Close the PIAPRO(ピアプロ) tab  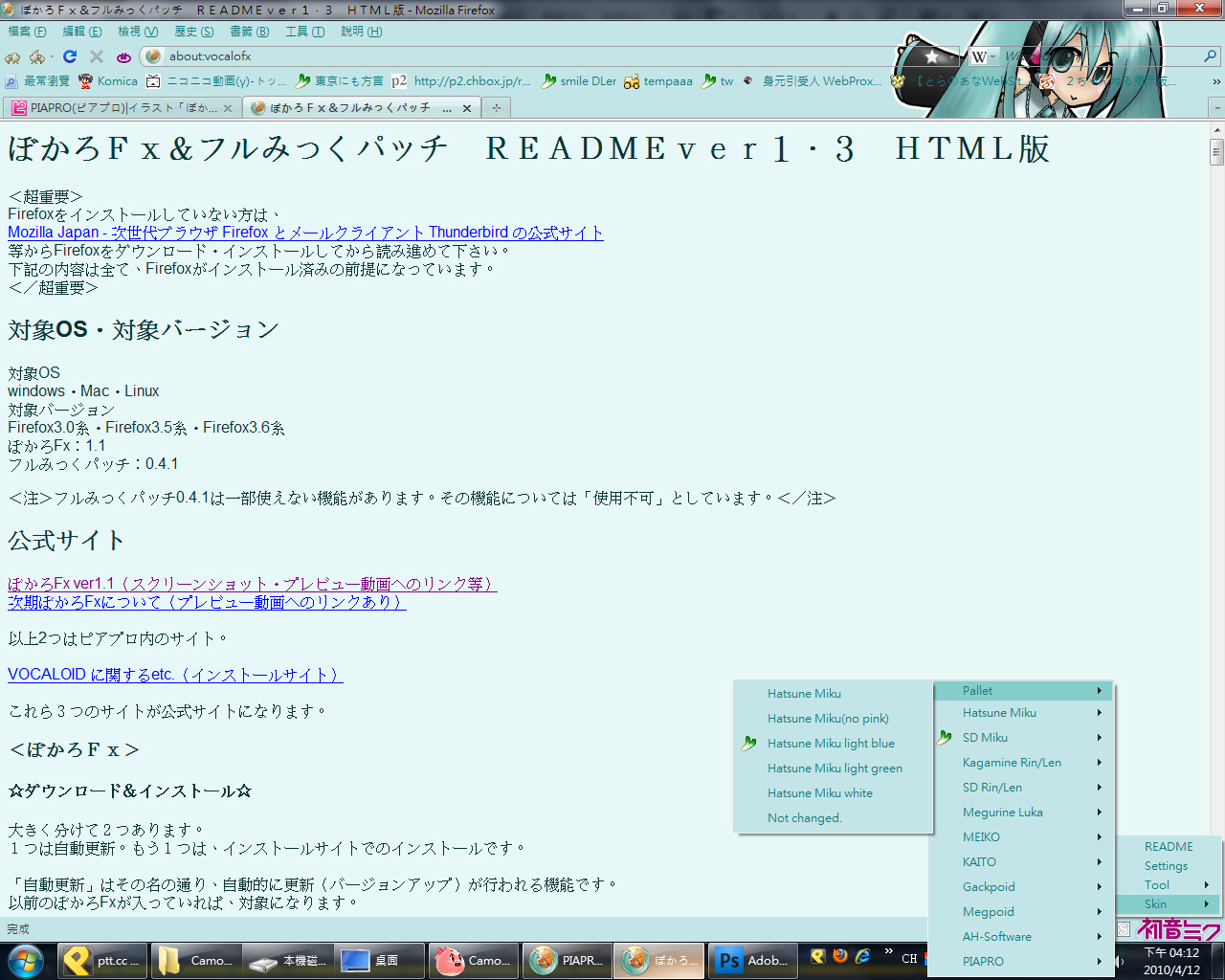[x=228, y=108]
